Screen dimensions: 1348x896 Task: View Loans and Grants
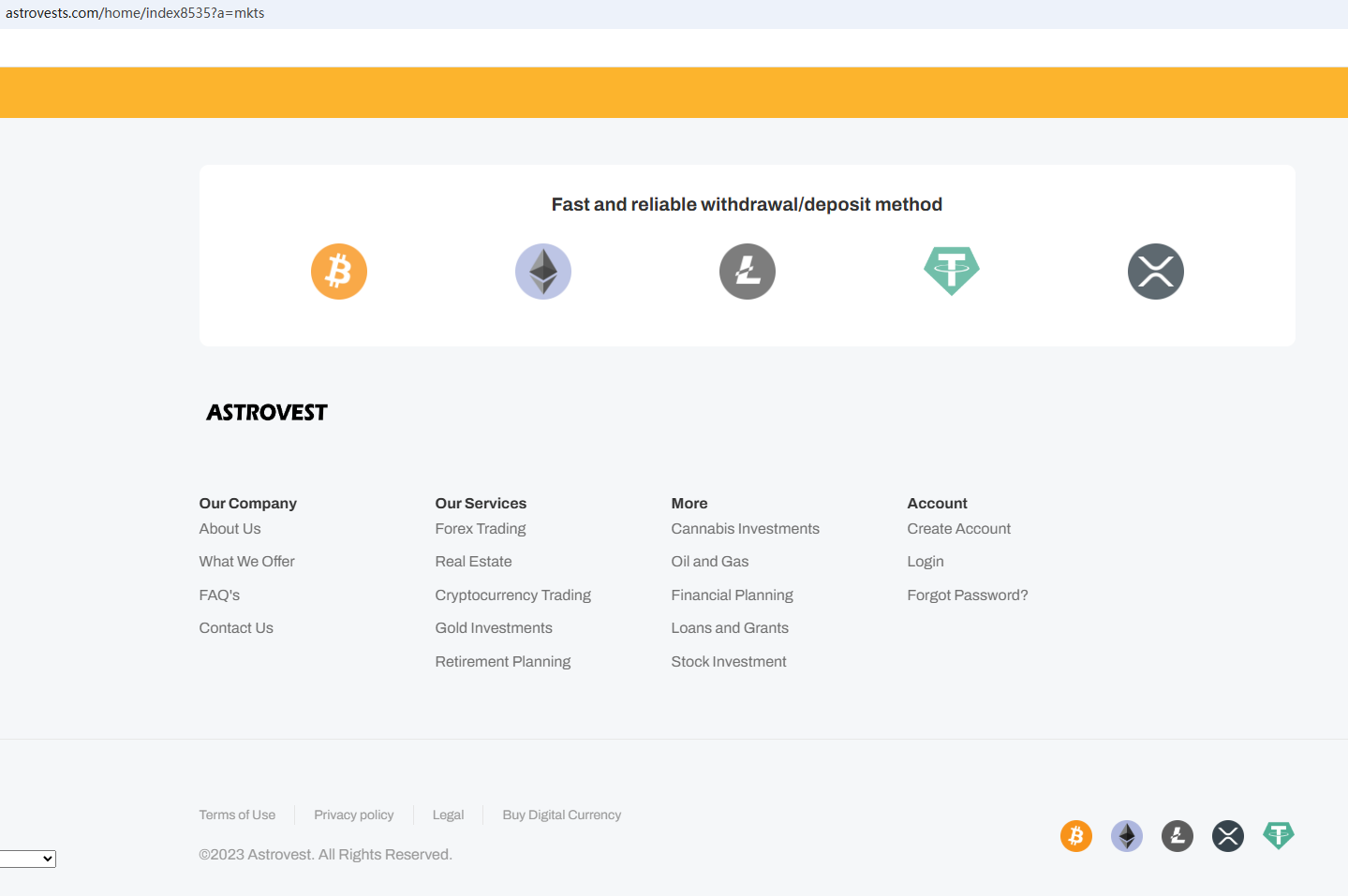pos(731,628)
